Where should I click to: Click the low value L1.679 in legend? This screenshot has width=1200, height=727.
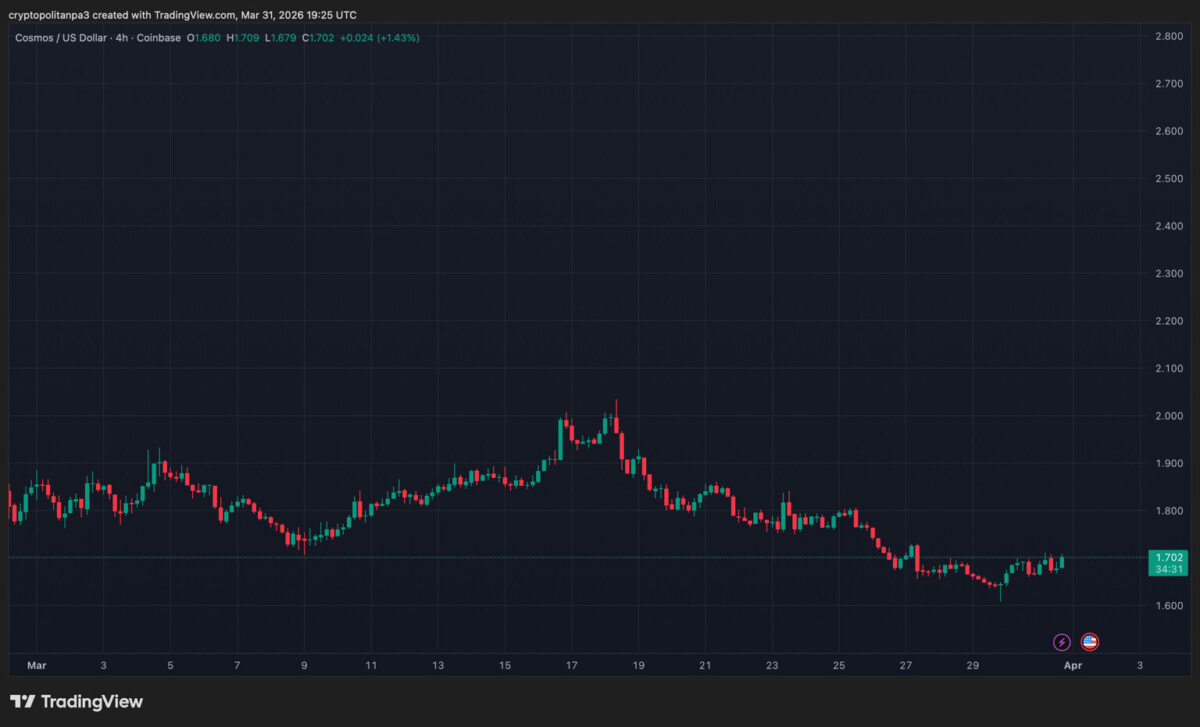point(280,38)
